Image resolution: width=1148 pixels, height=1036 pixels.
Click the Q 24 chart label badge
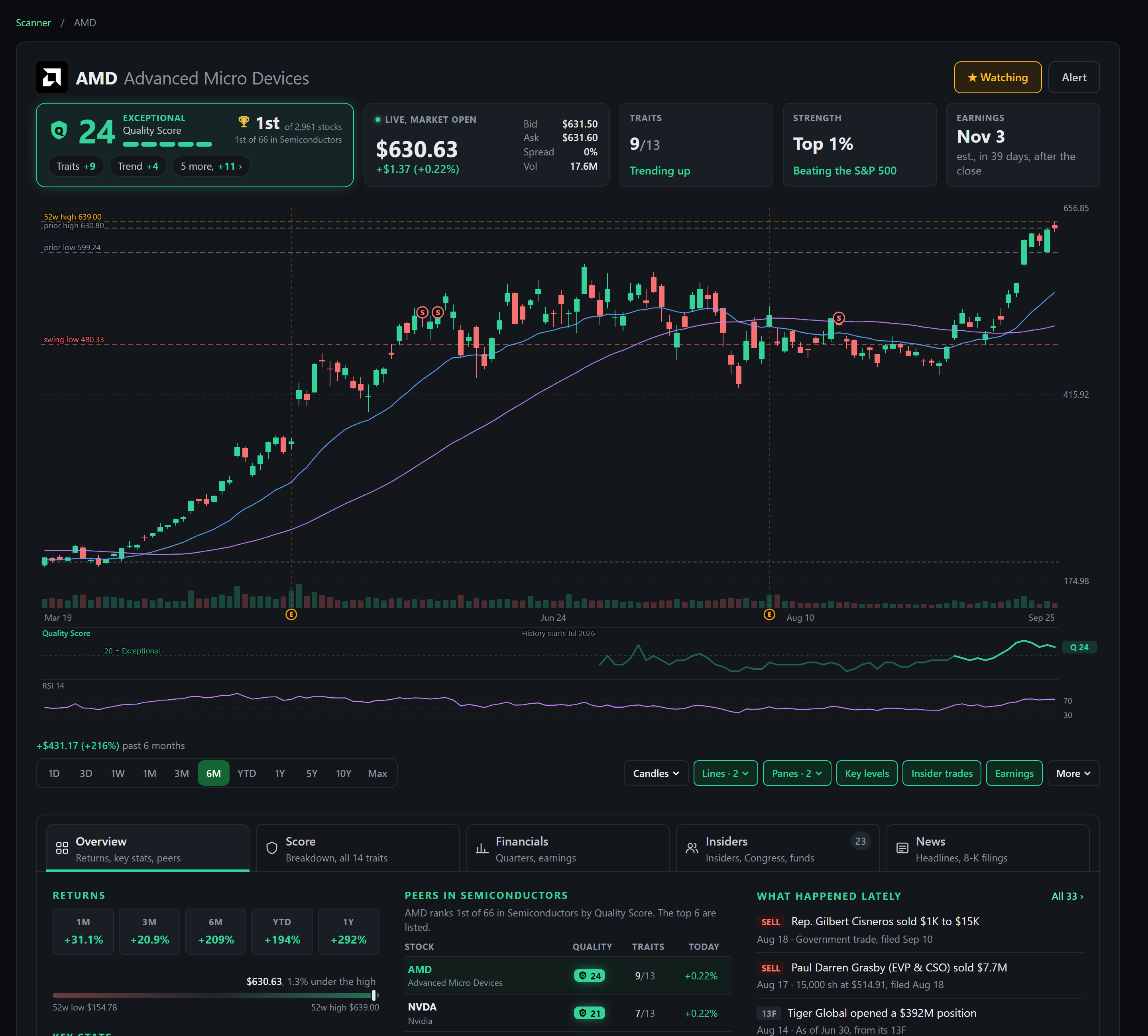1079,647
